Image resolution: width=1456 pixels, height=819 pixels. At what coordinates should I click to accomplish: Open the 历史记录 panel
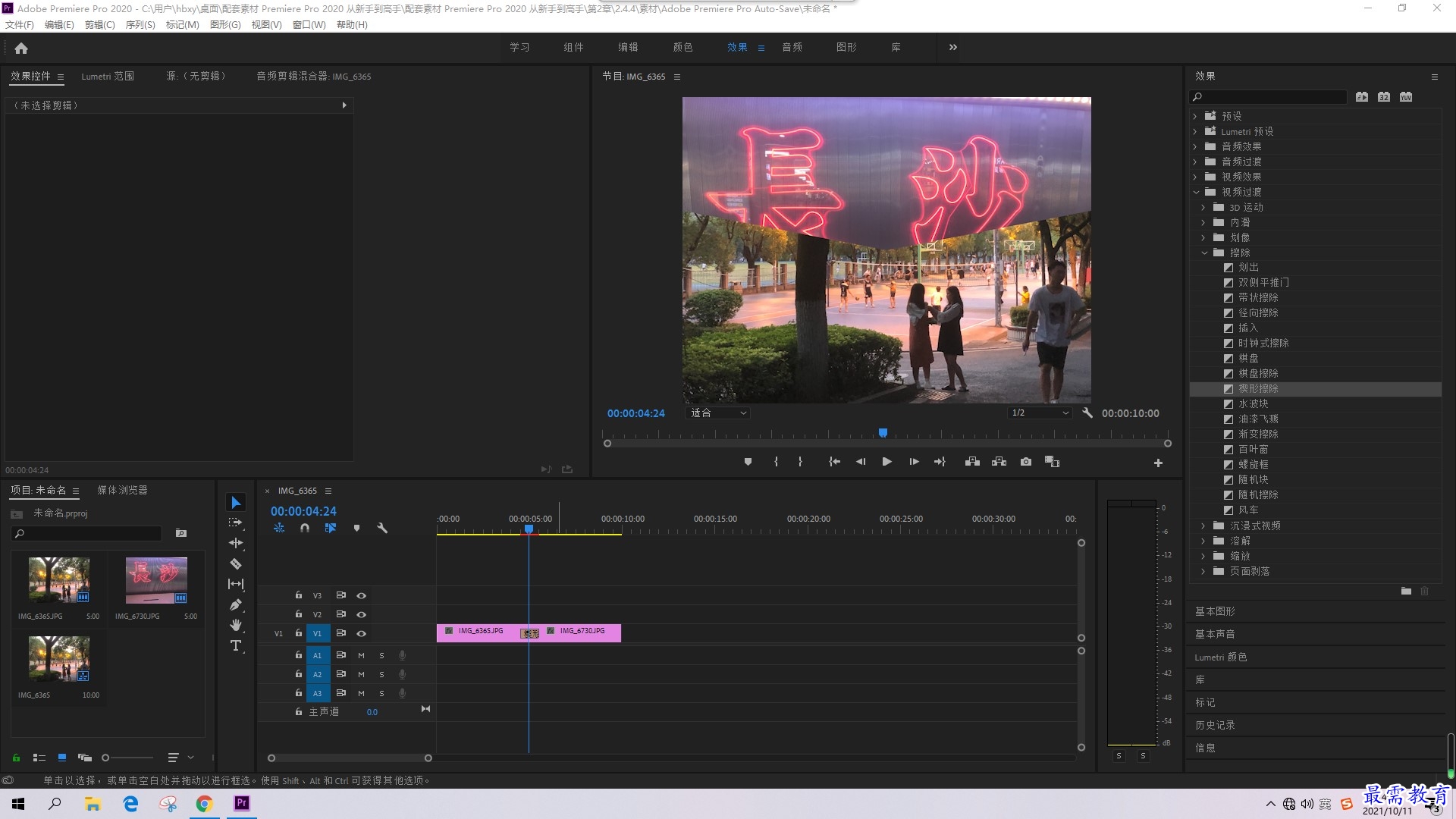click(x=1215, y=726)
